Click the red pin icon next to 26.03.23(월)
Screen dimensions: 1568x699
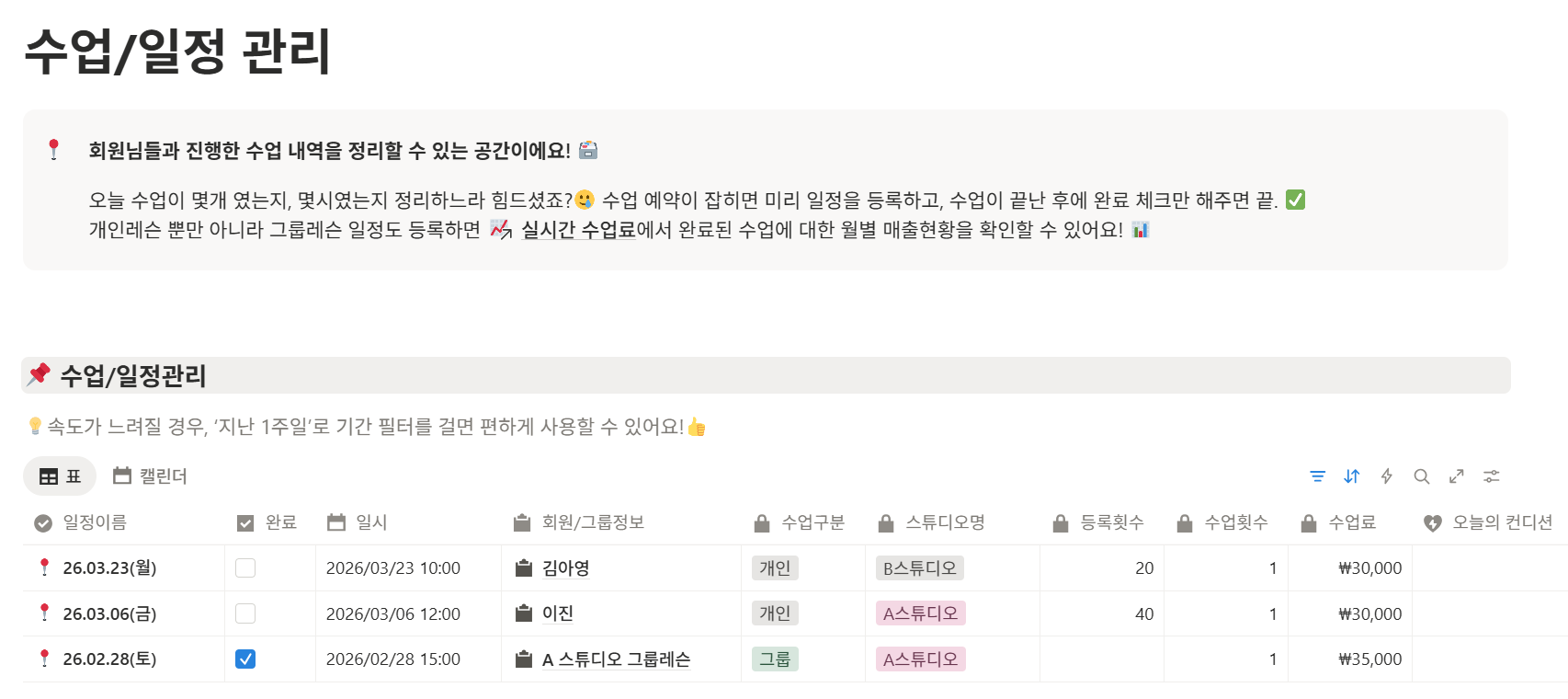tap(43, 567)
